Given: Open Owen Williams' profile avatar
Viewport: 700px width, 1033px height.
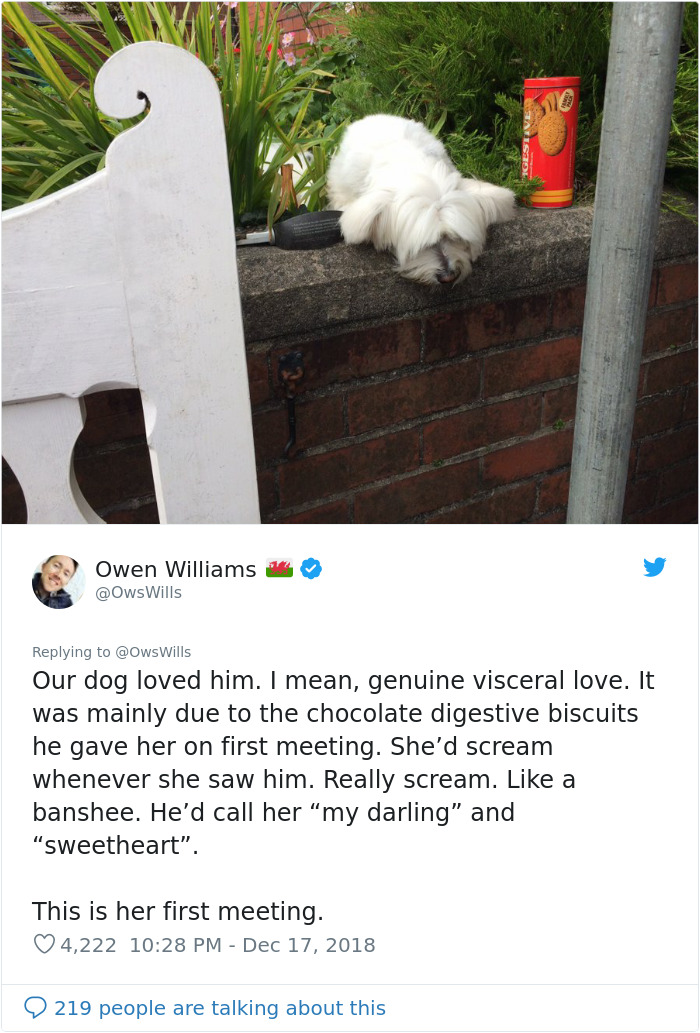Looking at the screenshot, I should point(59,582).
